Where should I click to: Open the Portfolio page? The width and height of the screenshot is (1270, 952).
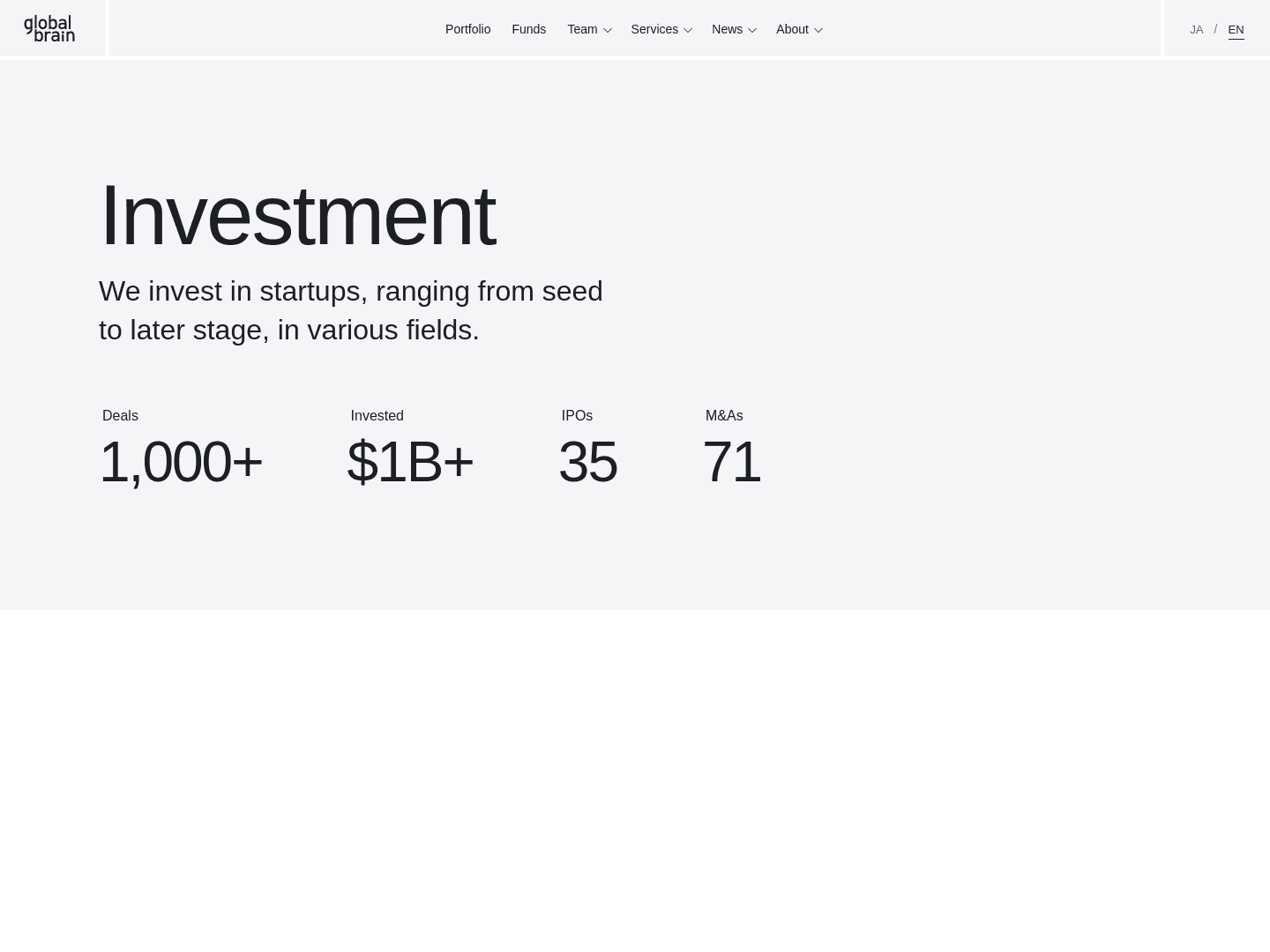coord(467,29)
